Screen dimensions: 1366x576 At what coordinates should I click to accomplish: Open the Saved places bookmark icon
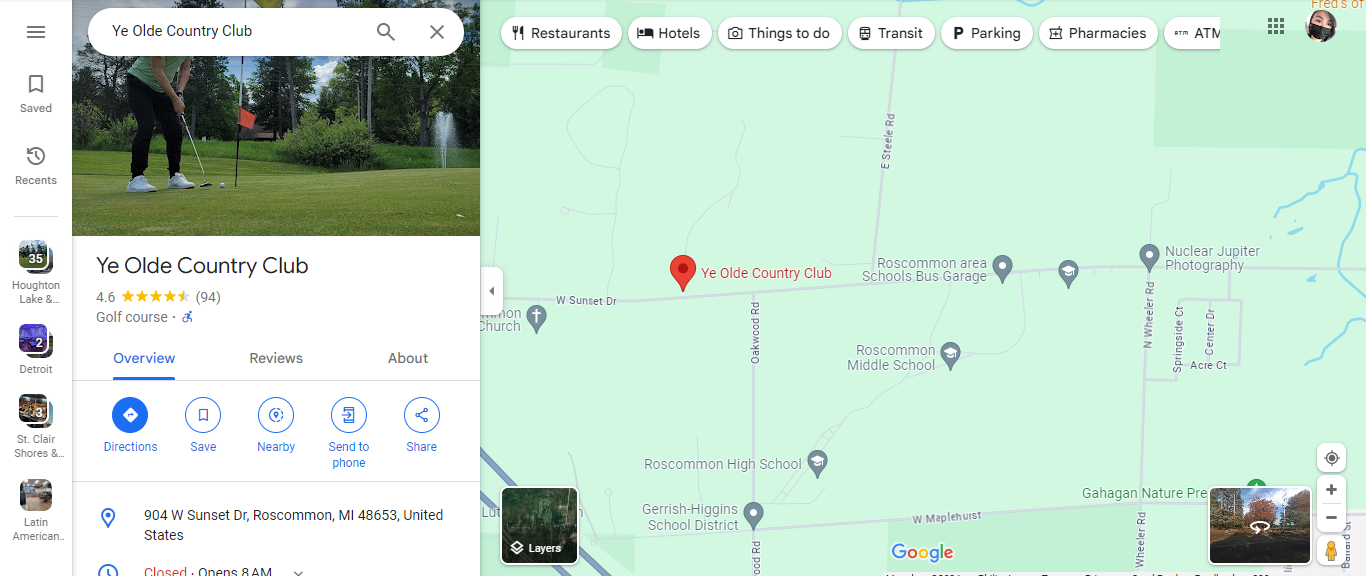pyautogui.click(x=36, y=84)
